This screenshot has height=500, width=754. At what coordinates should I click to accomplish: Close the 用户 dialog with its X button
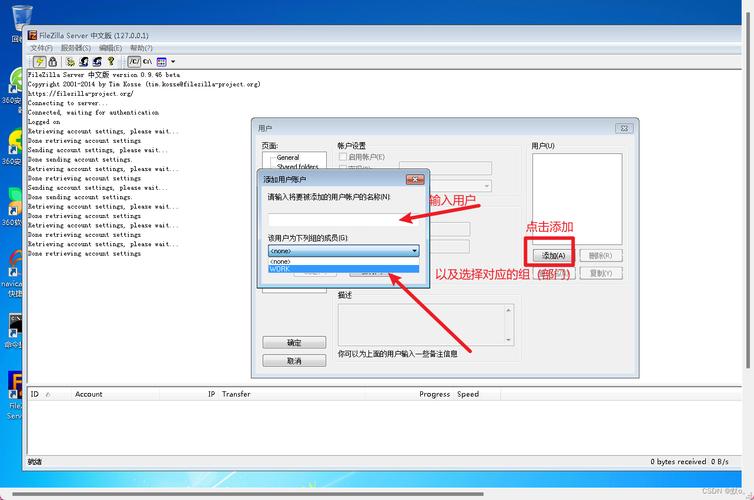tap(624, 128)
